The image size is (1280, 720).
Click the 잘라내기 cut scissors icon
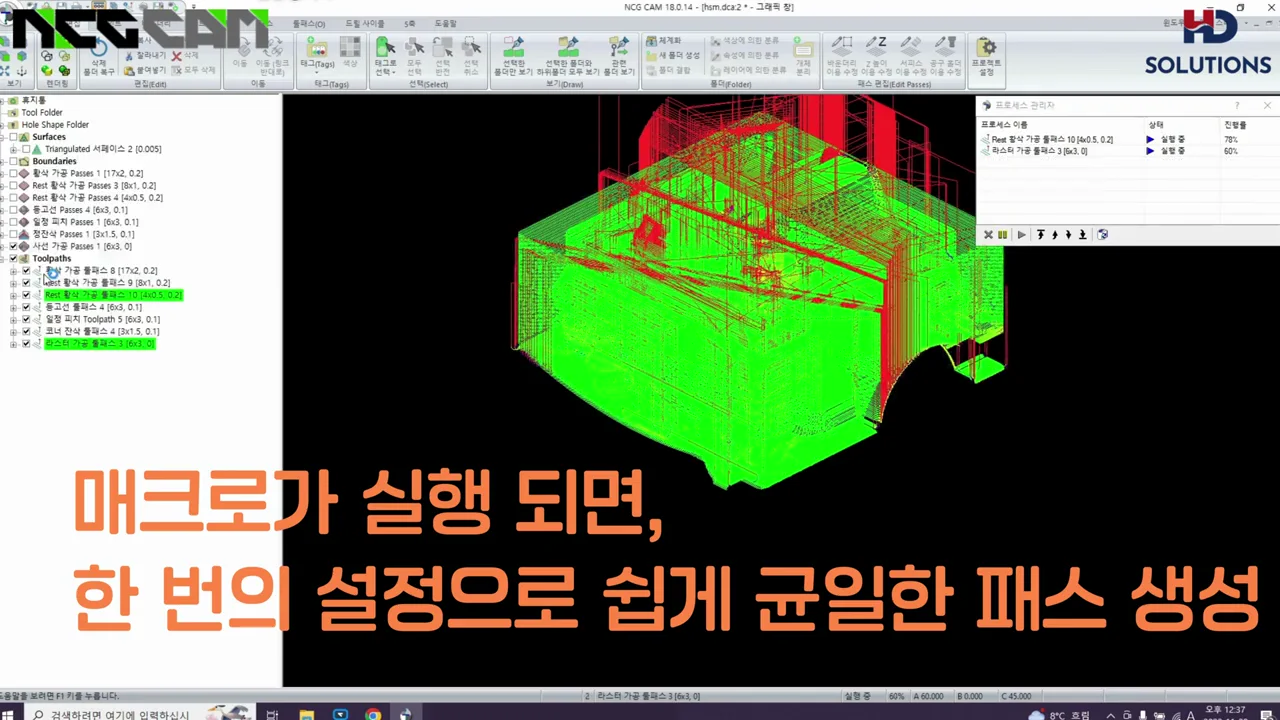pyautogui.click(x=129, y=56)
